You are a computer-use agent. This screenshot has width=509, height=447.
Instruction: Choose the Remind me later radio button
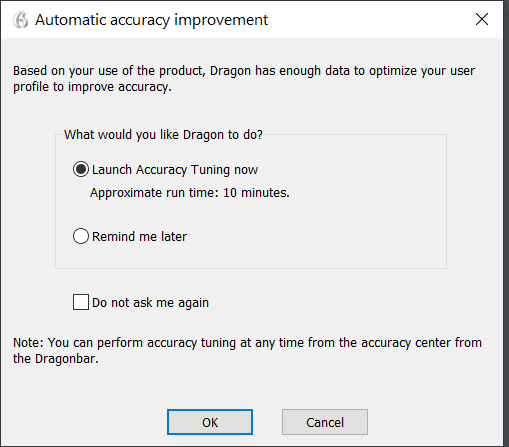pos(81,236)
